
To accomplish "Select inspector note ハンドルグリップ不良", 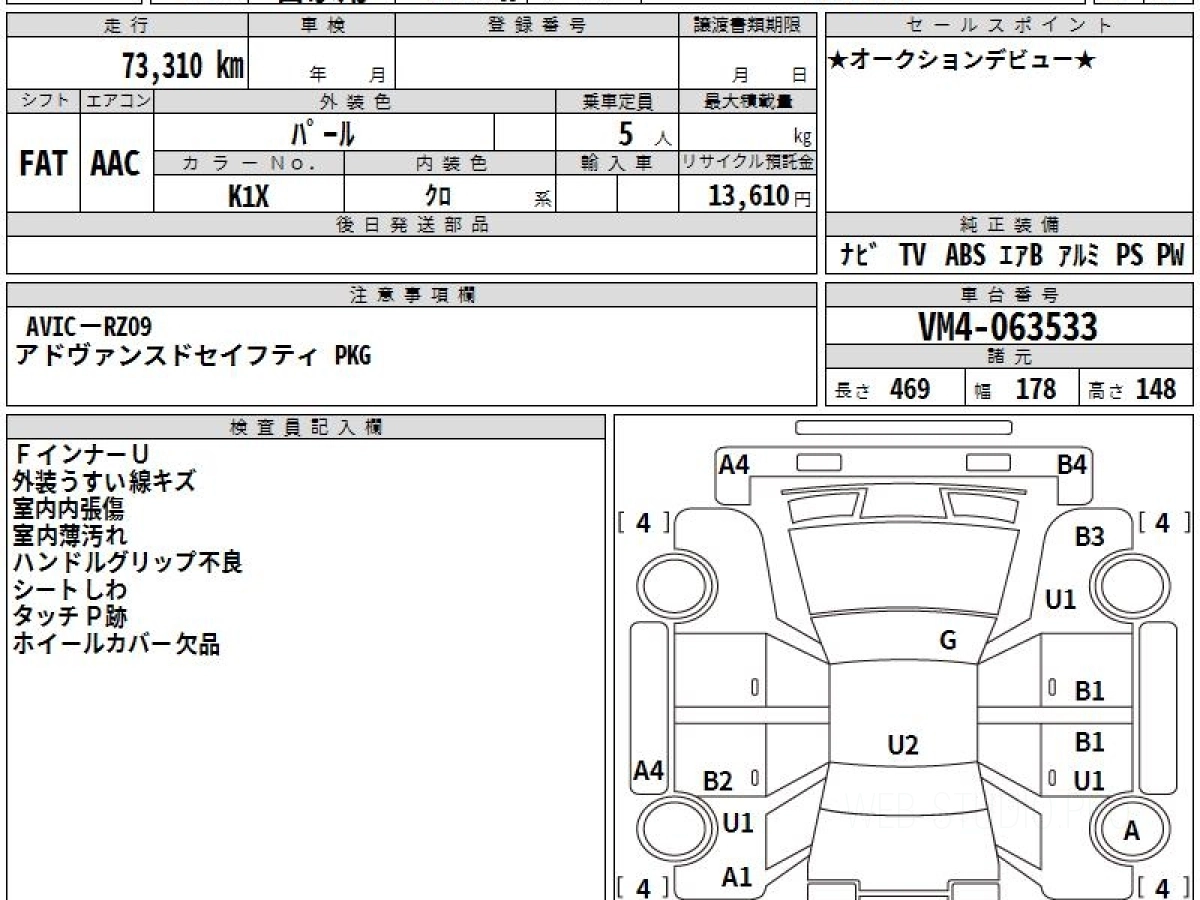I will click(x=128, y=562).
